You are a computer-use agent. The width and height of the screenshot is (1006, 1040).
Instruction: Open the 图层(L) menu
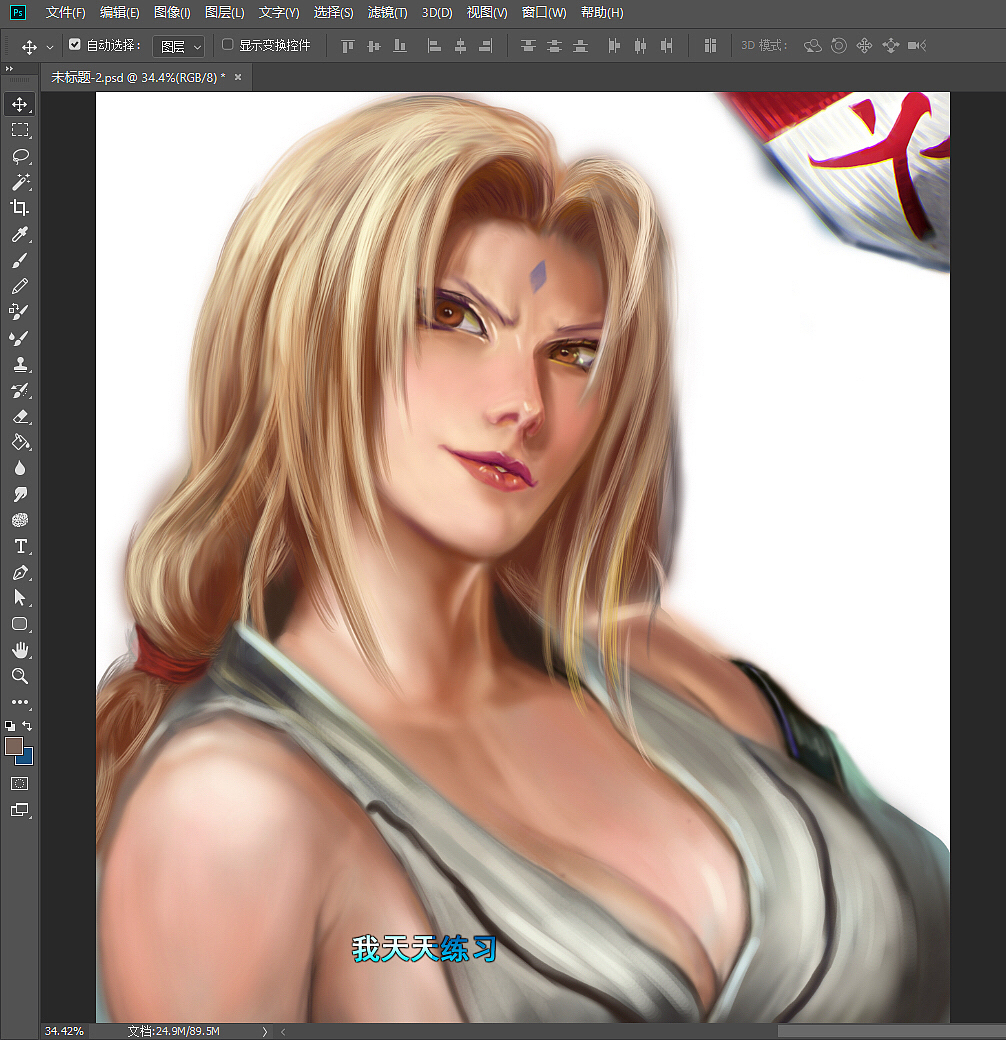tap(225, 13)
